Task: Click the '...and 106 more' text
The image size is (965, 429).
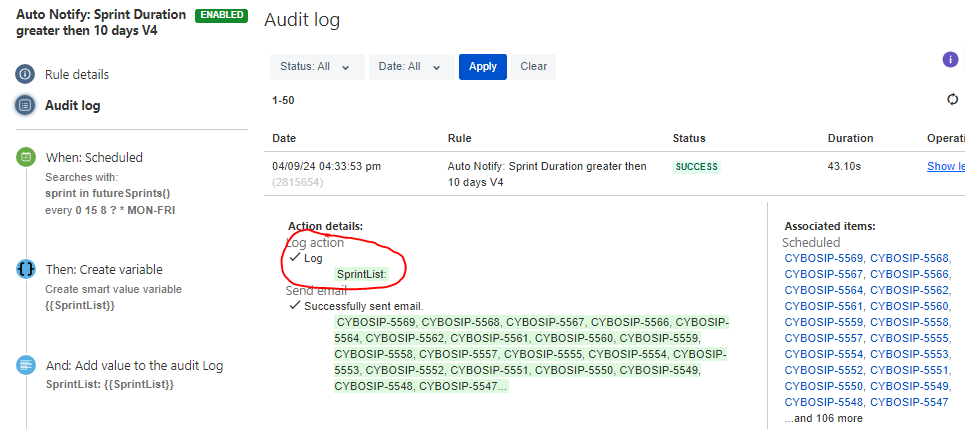Action: (x=823, y=419)
